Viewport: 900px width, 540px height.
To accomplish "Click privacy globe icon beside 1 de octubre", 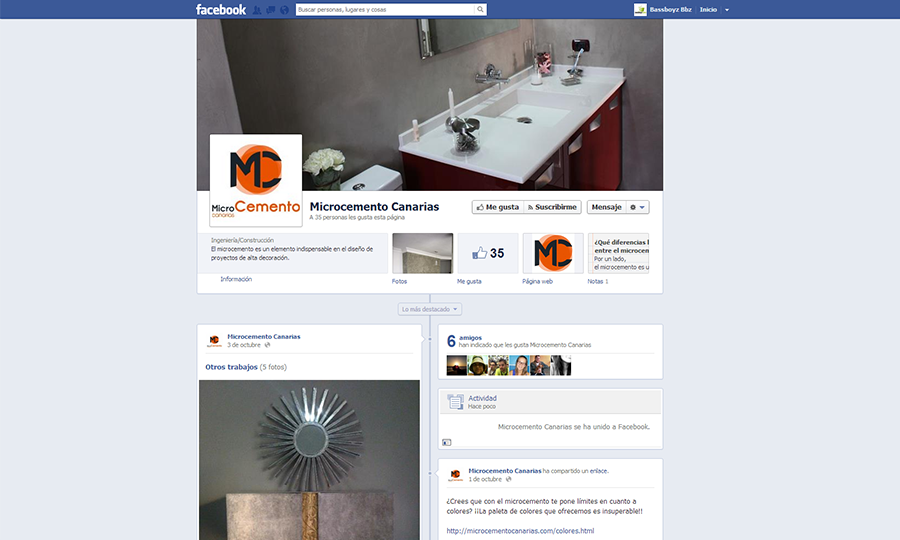I will pyautogui.click(x=508, y=479).
